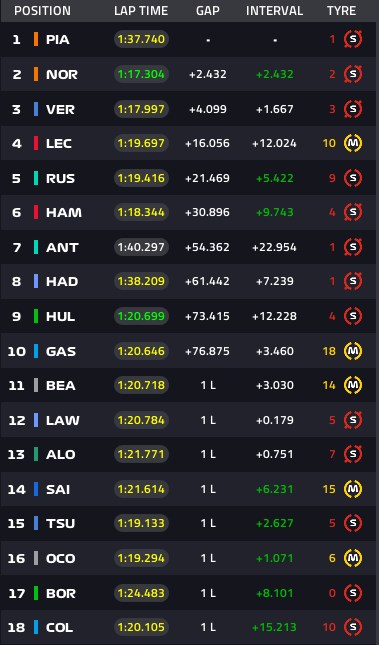Select the INTERVAL column header

[274, 11]
